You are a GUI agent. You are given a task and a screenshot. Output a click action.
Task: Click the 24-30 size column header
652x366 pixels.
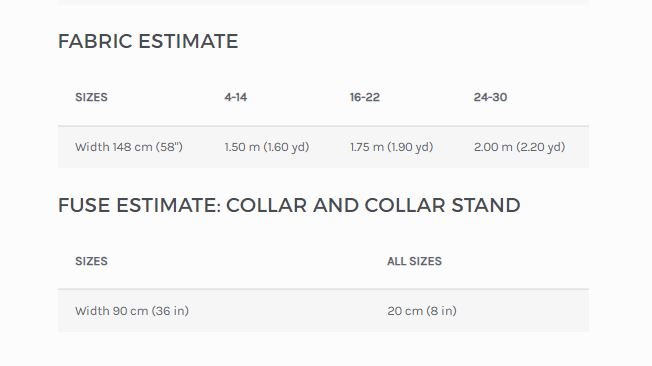point(490,97)
